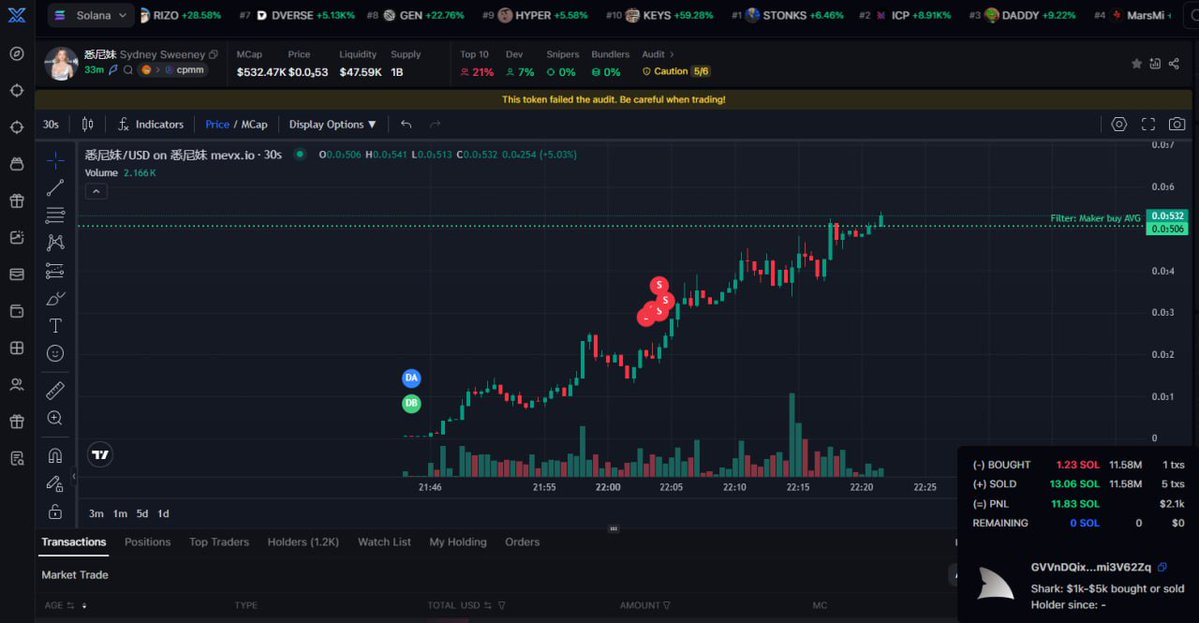Take a chart snapshot with camera icon
The height and width of the screenshot is (623, 1199).
point(1177,124)
